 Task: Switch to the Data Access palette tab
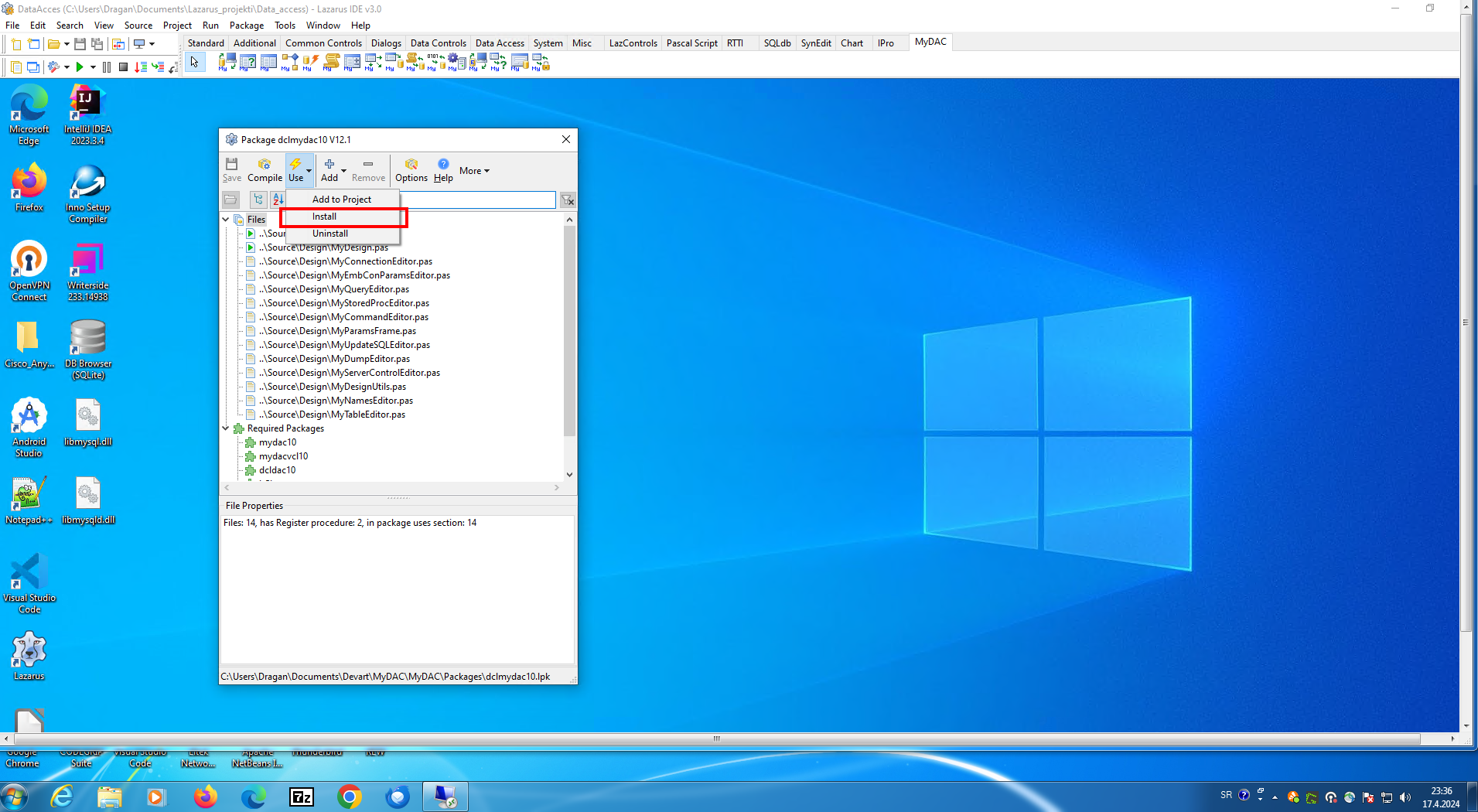click(x=500, y=43)
